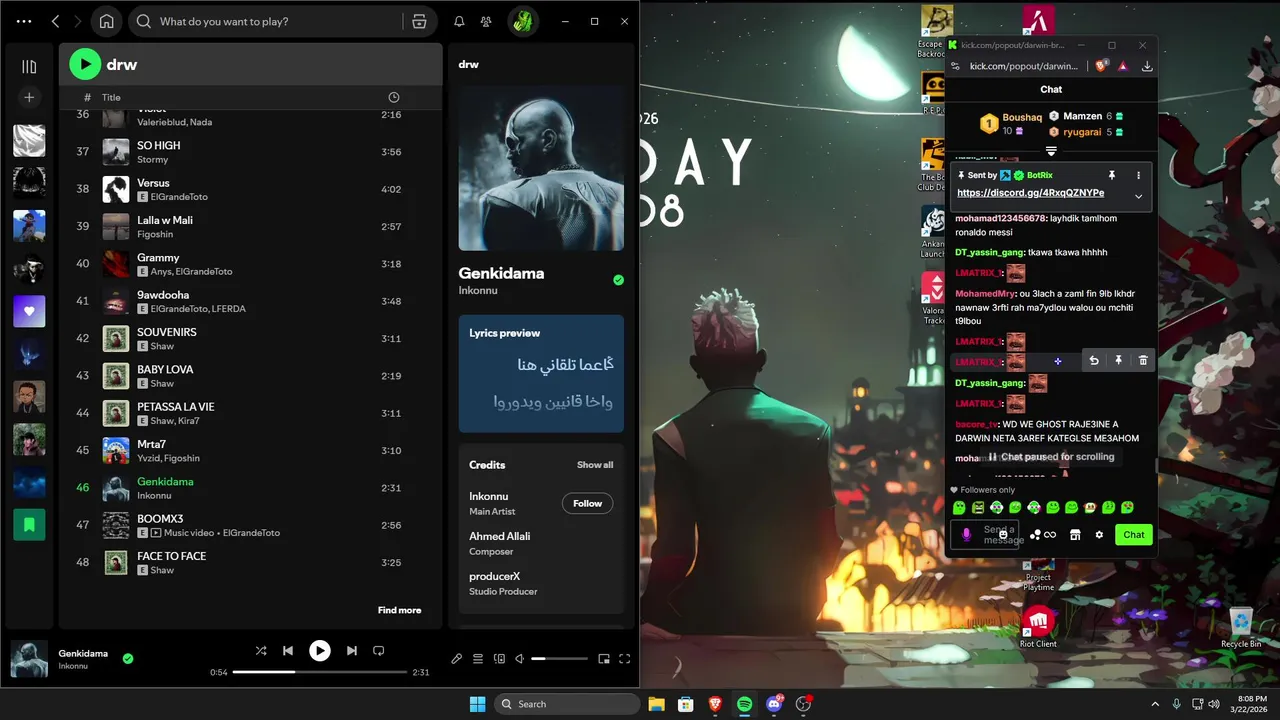Delete the hovered LMATRIX chat message
This screenshot has width=1280, height=720.
click(x=1143, y=361)
